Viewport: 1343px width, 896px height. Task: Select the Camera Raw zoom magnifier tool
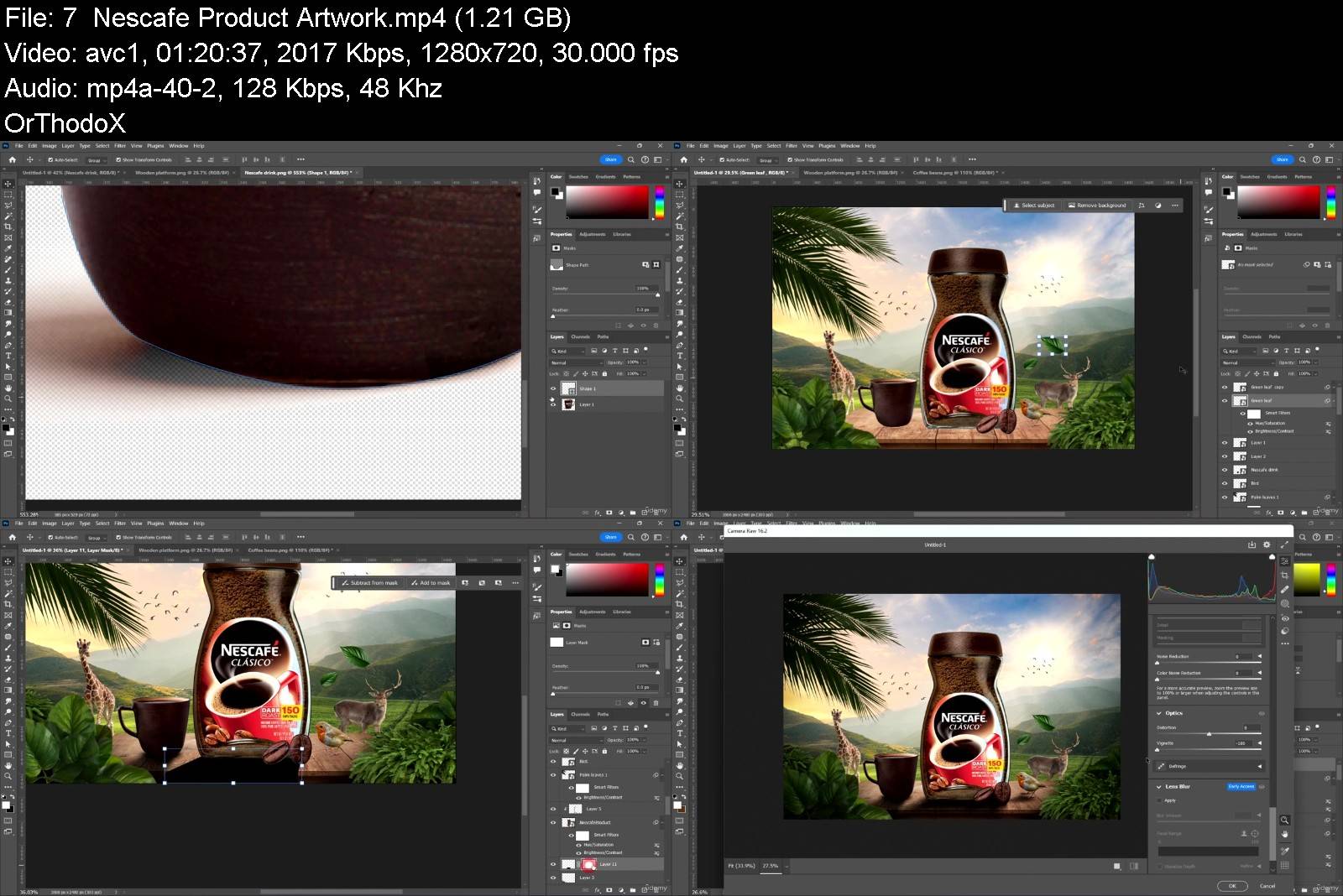[x=1284, y=820]
